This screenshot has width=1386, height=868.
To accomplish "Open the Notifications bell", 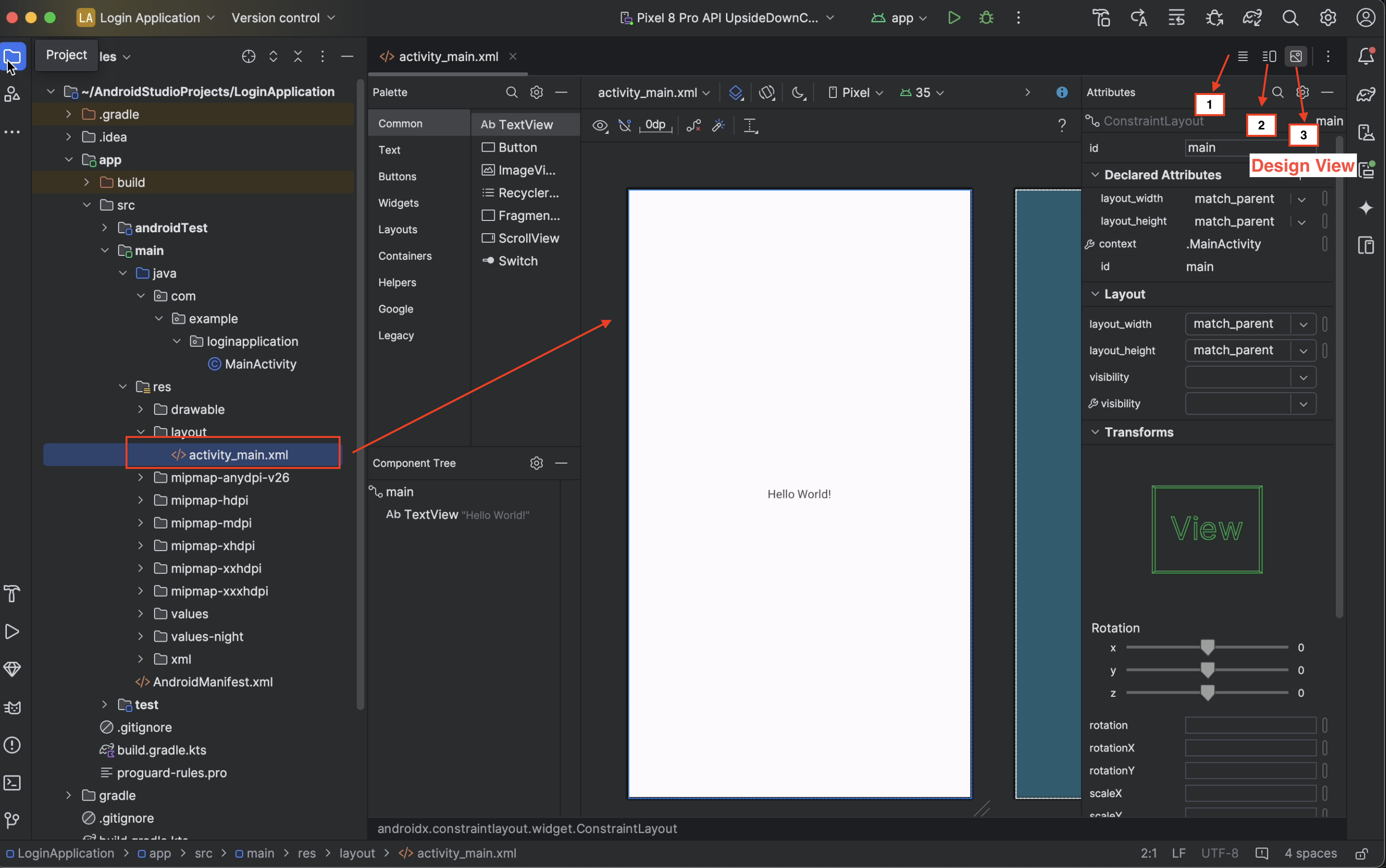I will (1366, 56).
